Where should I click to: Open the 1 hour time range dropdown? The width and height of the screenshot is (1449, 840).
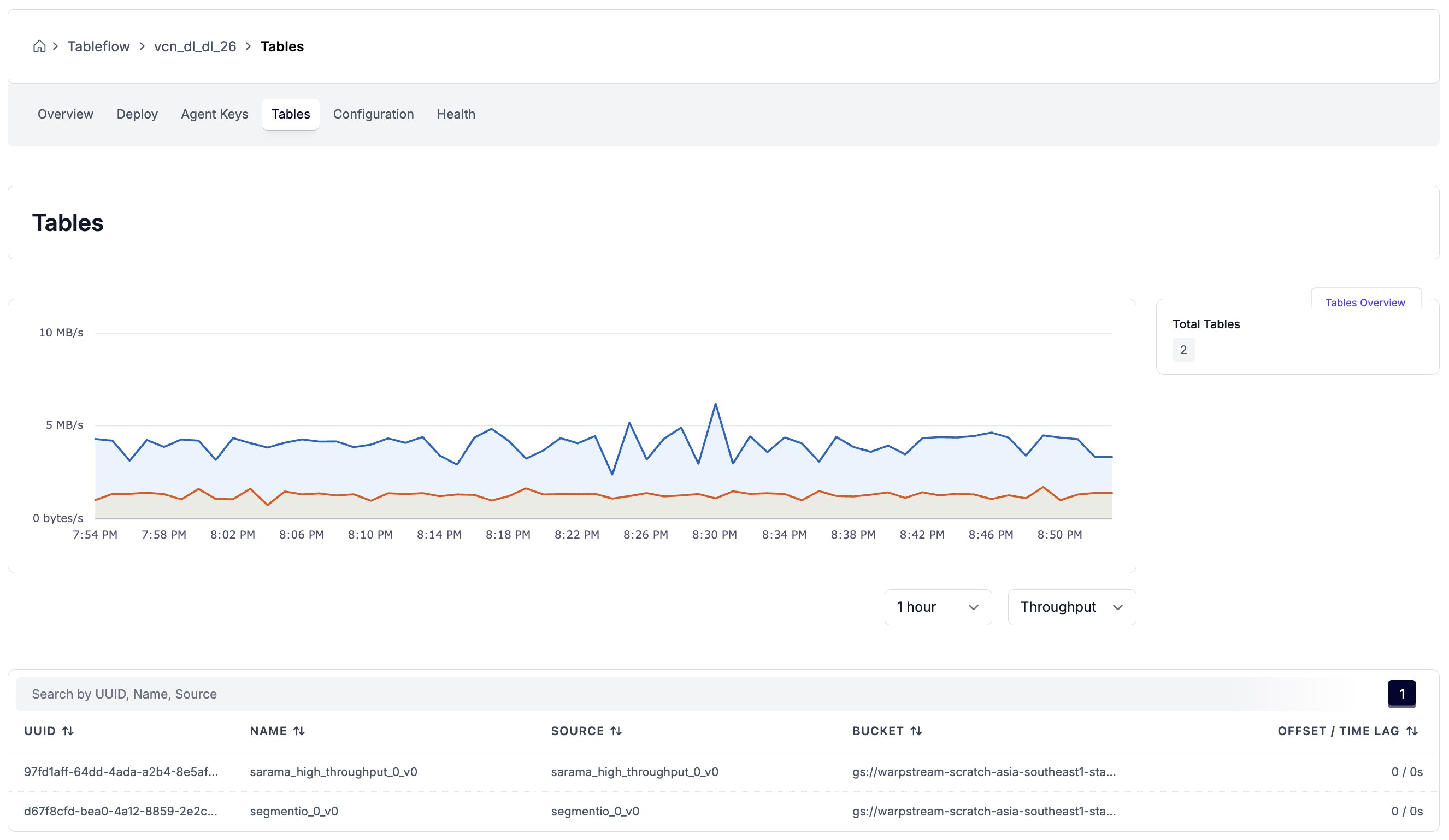[938, 607]
